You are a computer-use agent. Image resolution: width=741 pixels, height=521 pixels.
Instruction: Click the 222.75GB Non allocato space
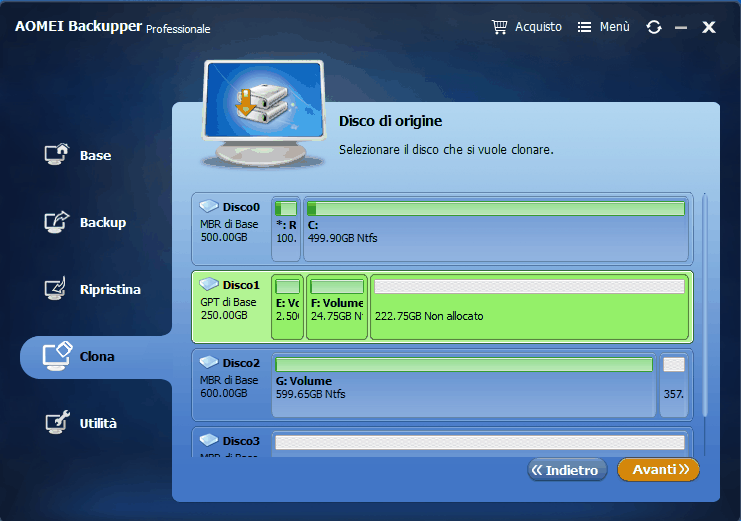pos(529,307)
